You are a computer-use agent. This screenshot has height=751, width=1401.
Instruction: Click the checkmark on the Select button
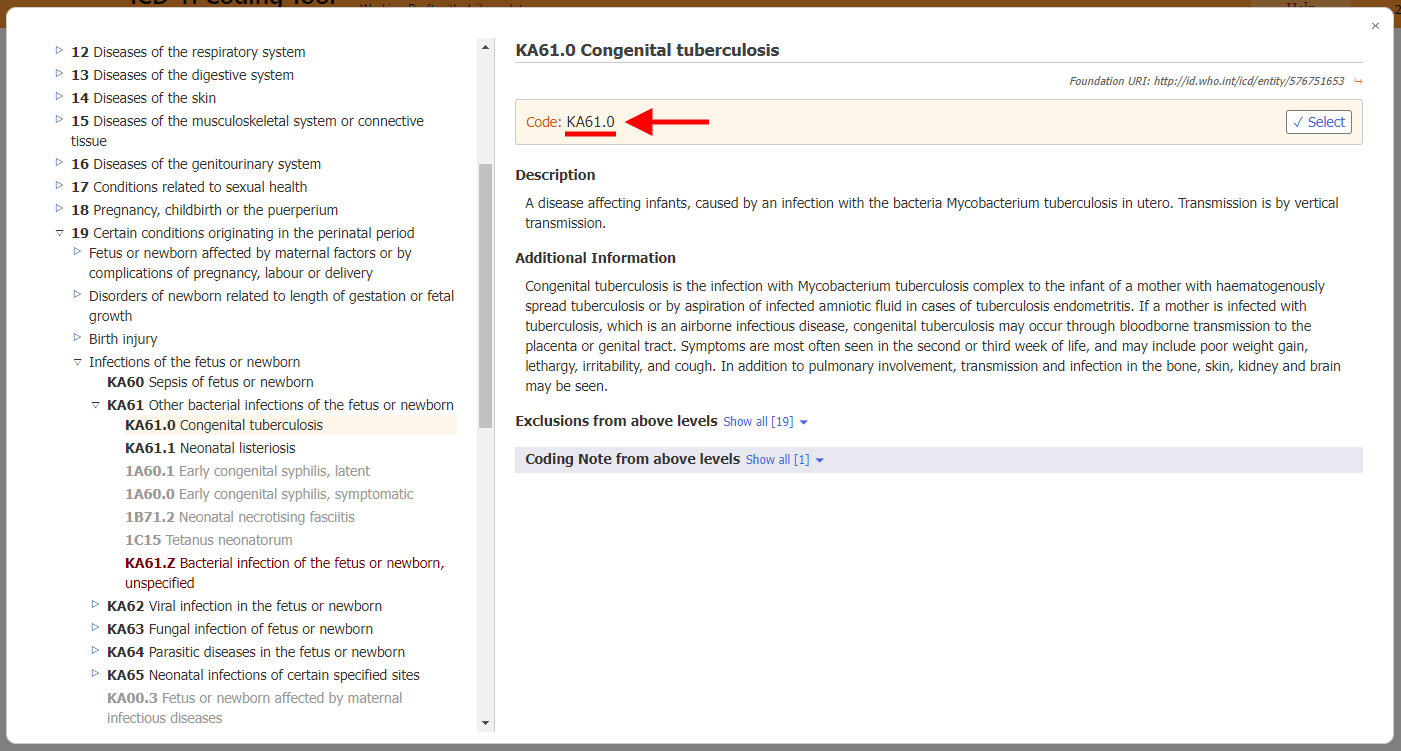pyautogui.click(x=1298, y=121)
